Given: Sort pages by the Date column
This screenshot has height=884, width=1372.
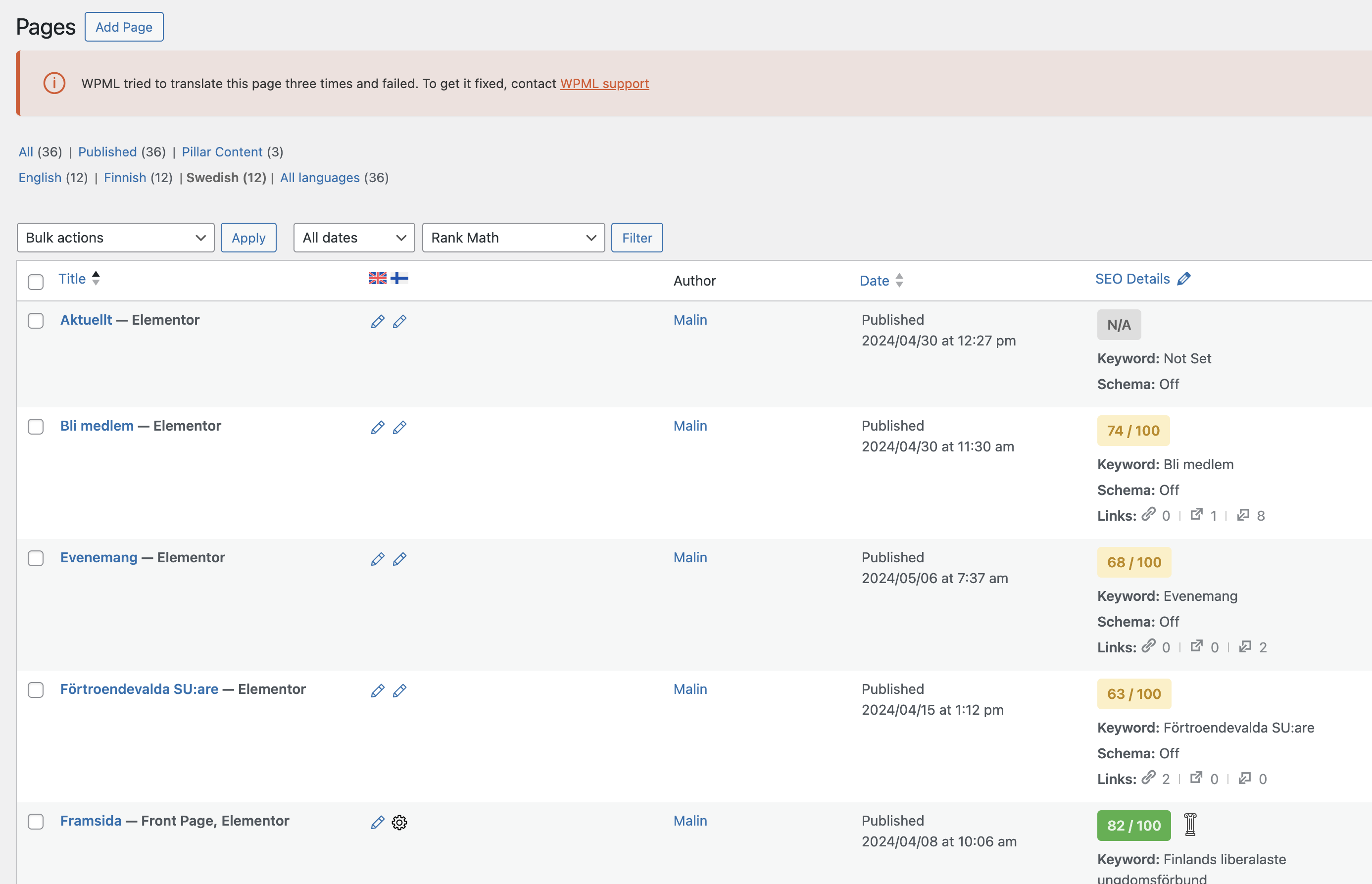Looking at the screenshot, I should click(874, 281).
